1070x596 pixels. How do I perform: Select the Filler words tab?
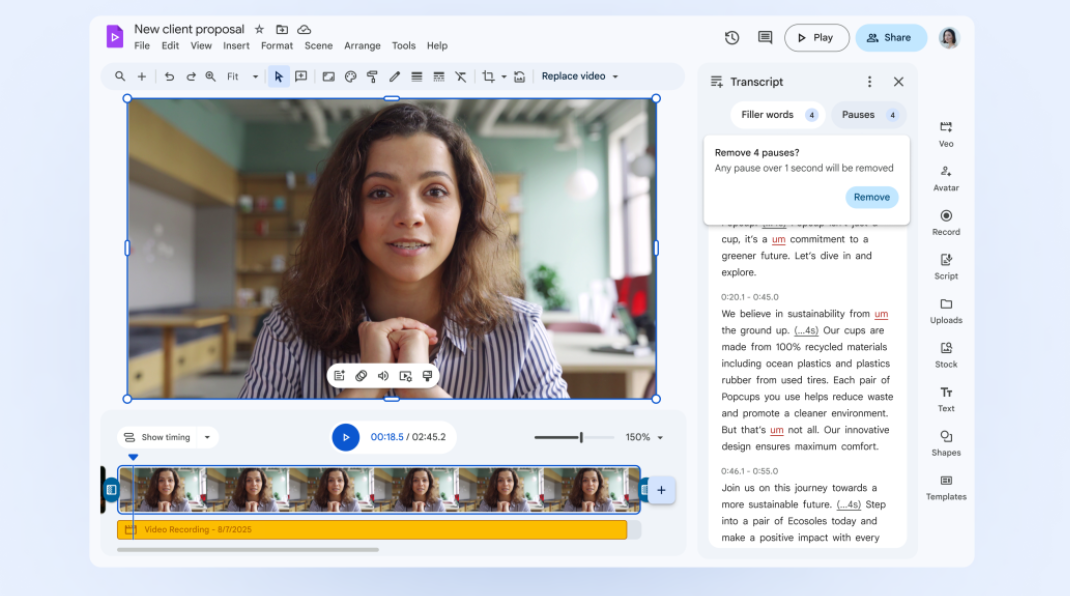tap(777, 115)
